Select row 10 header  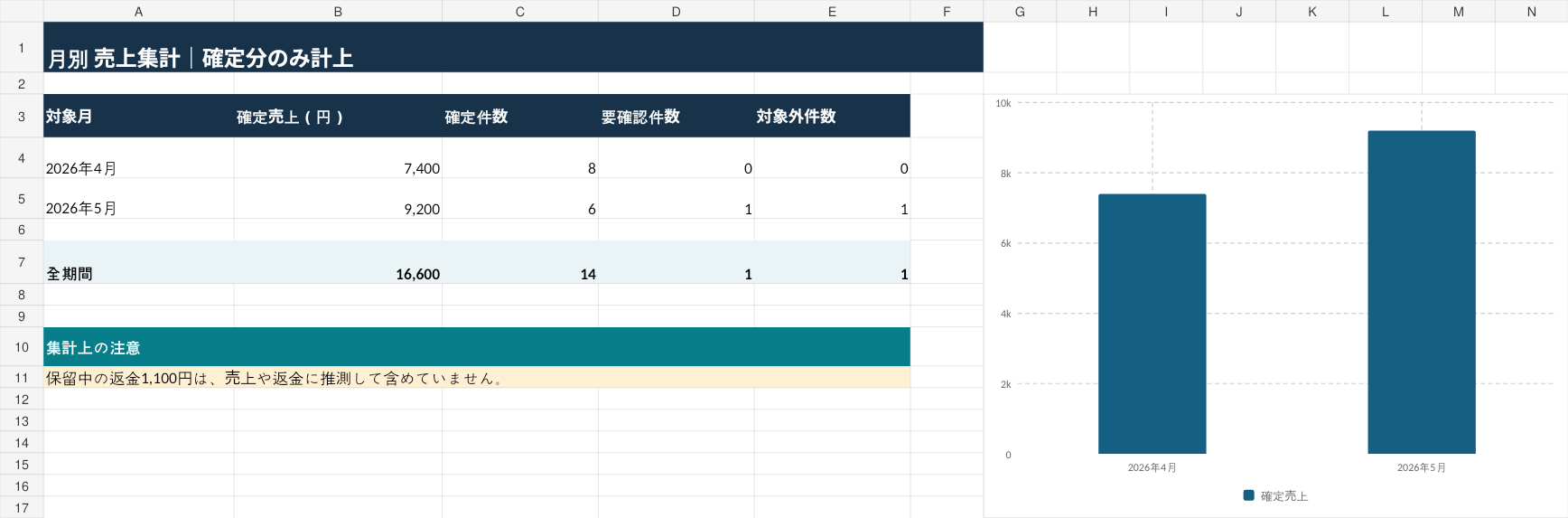click(x=22, y=347)
